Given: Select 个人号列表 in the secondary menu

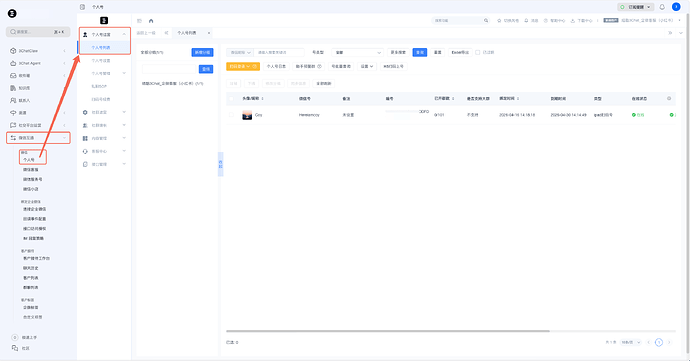Looking at the screenshot, I should [104, 47].
